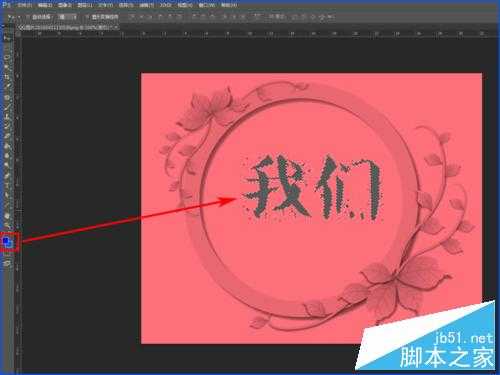Open the 编辑 (Edit) menu
500x375 pixels.
click(45, 5)
